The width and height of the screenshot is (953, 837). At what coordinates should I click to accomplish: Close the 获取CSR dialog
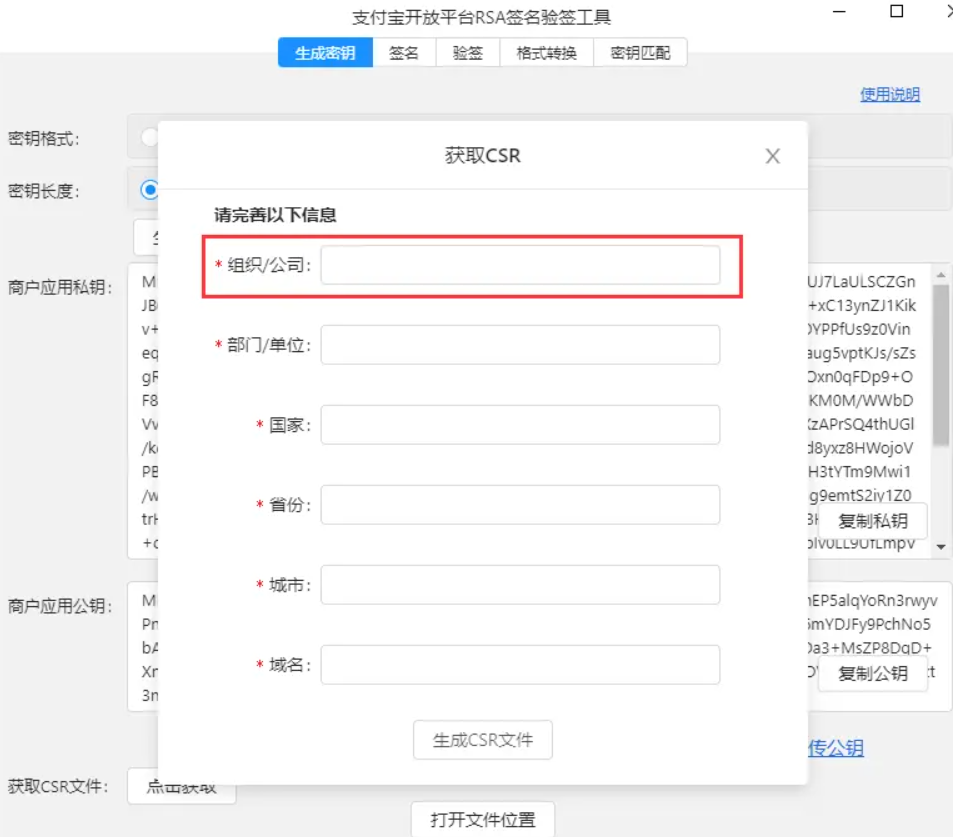(x=772, y=156)
